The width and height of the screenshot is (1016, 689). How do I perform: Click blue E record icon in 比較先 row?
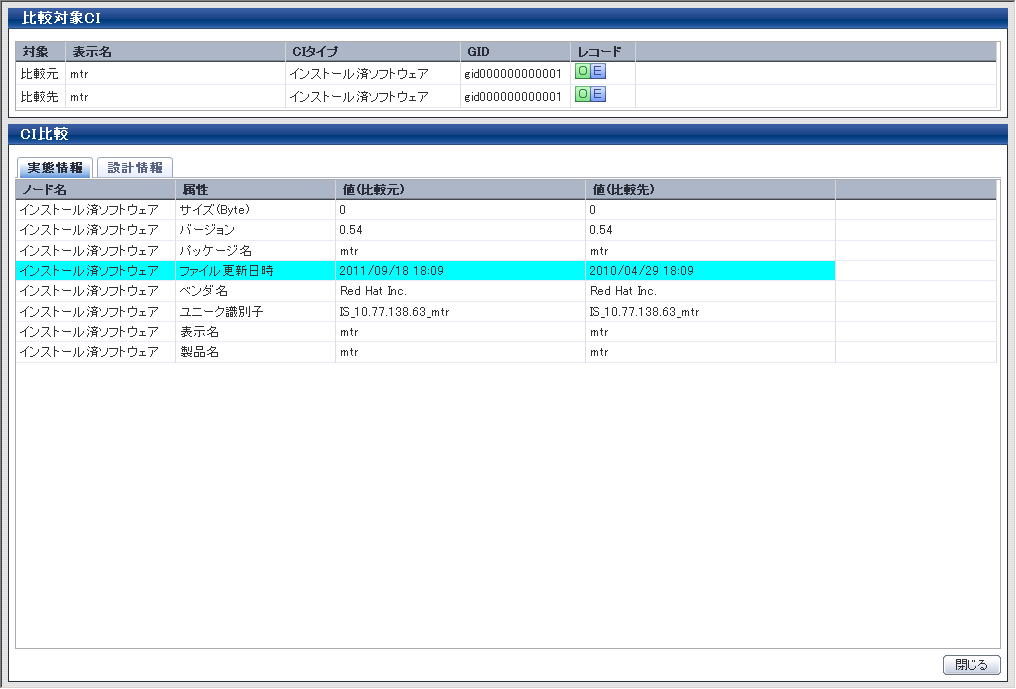tap(598, 94)
